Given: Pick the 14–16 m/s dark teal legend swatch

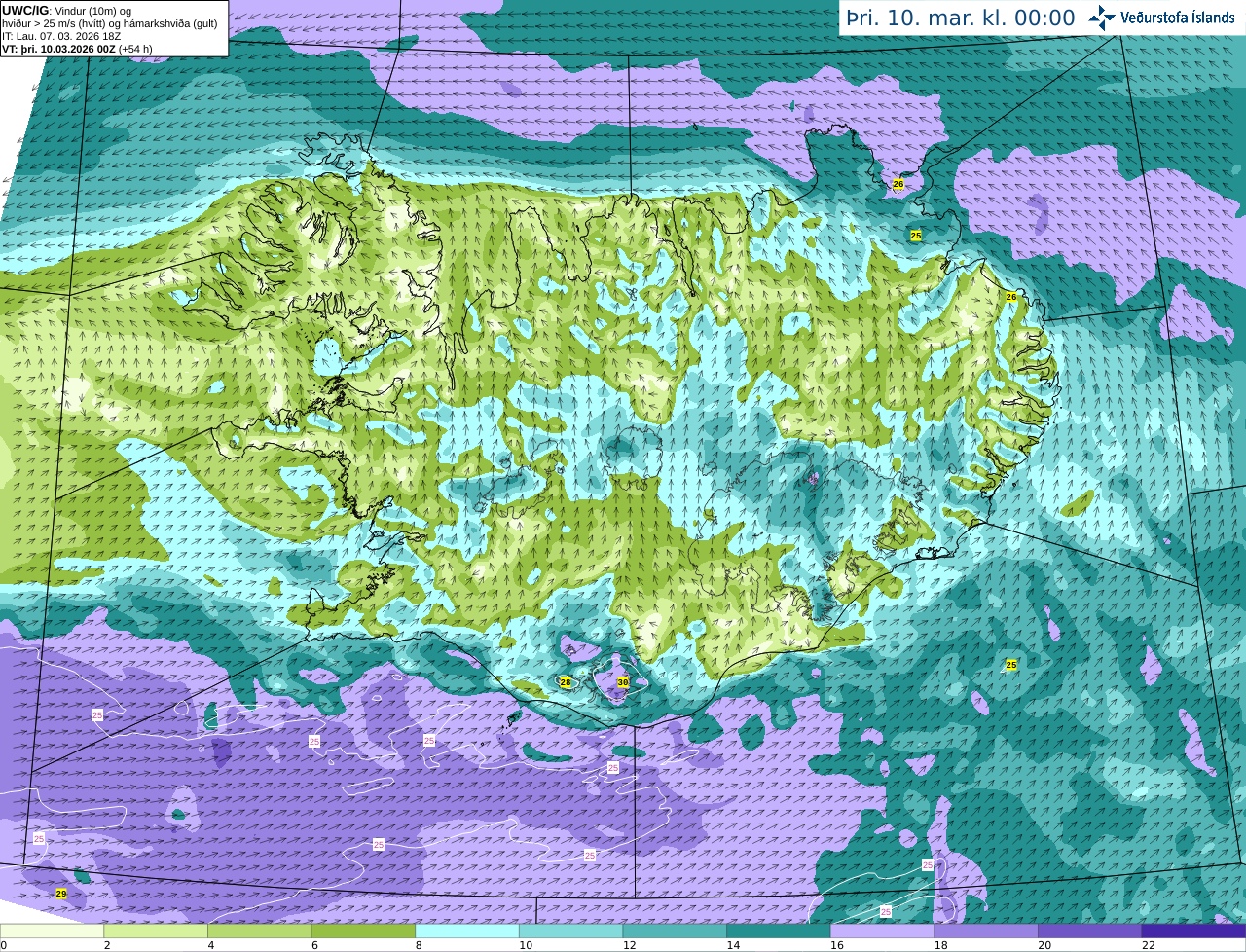Looking at the screenshot, I should [x=779, y=931].
